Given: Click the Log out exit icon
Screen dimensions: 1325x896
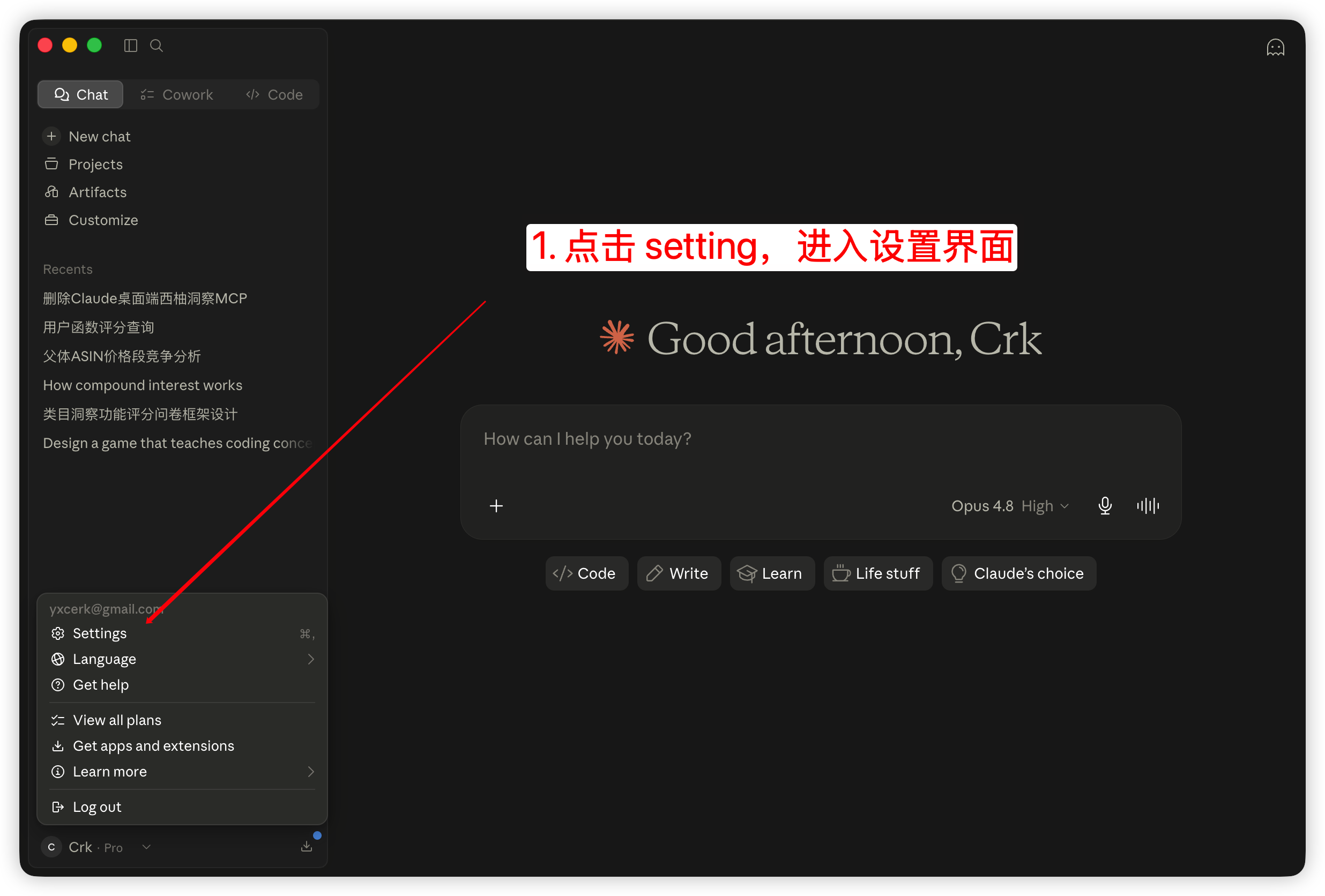Looking at the screenshot, I should pyautogui.click(x=57, y=807).
